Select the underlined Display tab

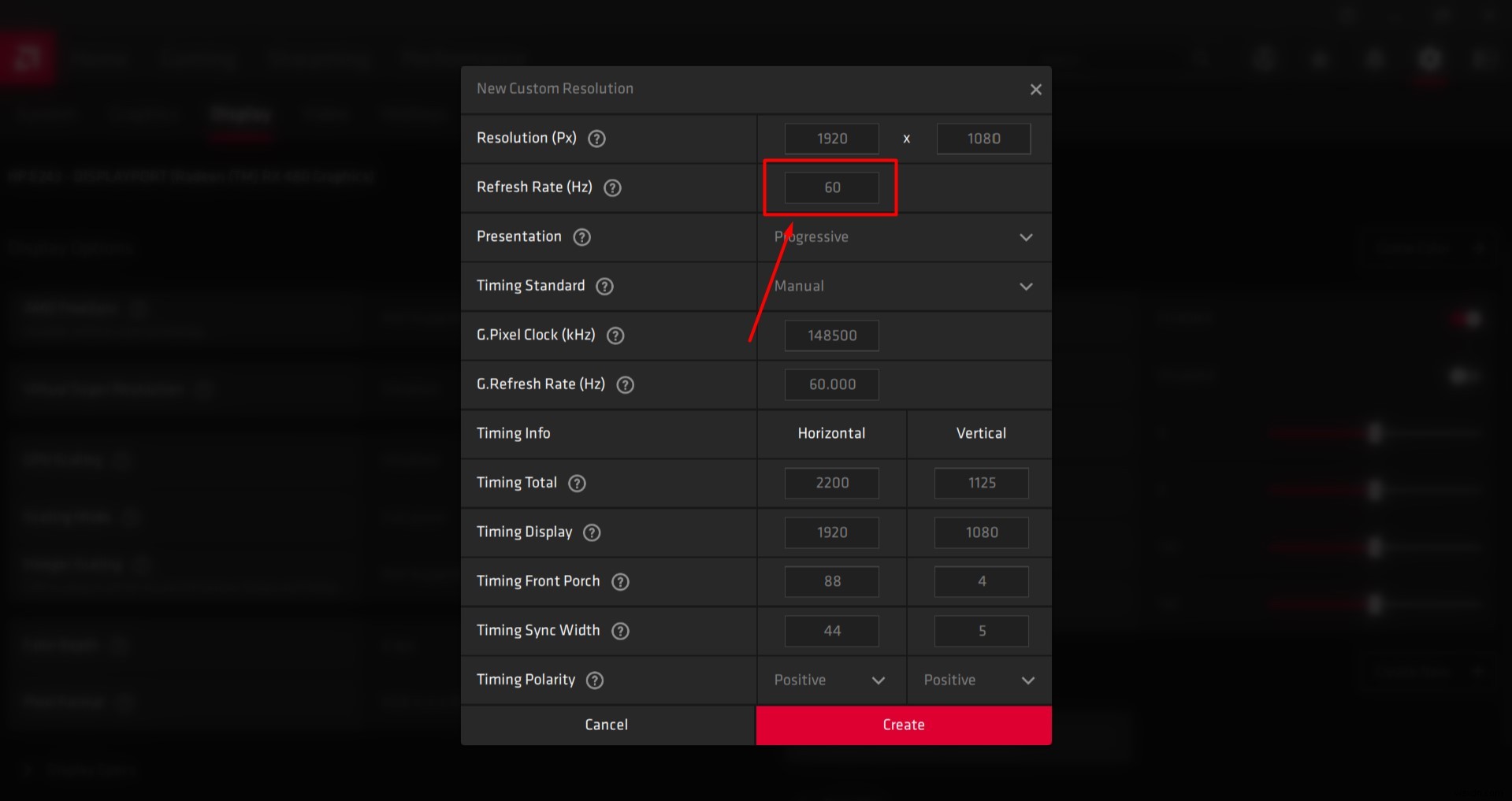[x=240, y=115]
